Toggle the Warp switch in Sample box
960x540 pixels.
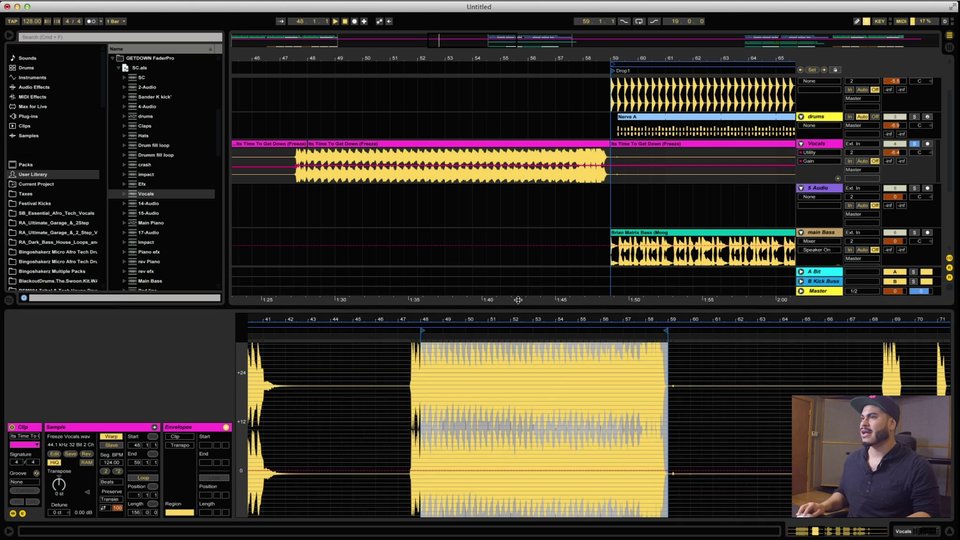(111, 437)
